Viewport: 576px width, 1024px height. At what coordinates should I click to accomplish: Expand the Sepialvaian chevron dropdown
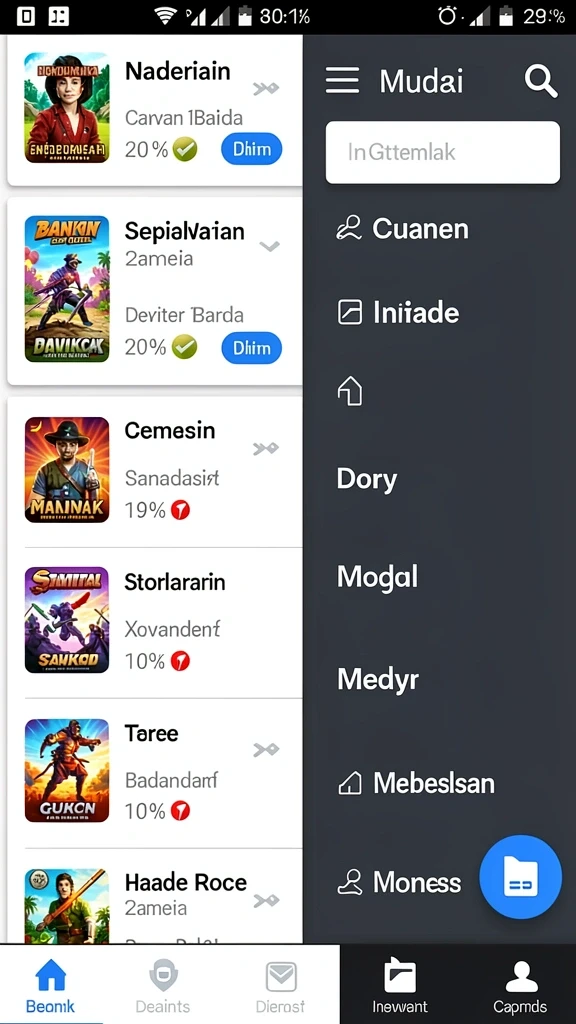click(x=270, y=246)
